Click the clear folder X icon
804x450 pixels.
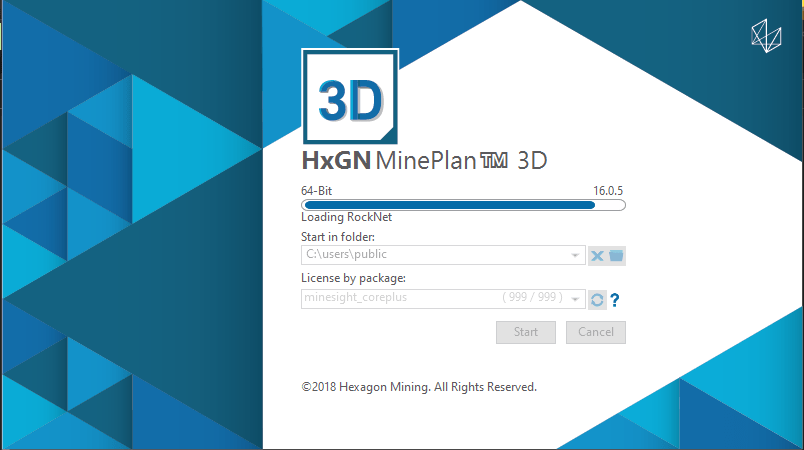(x=597, y=256)
